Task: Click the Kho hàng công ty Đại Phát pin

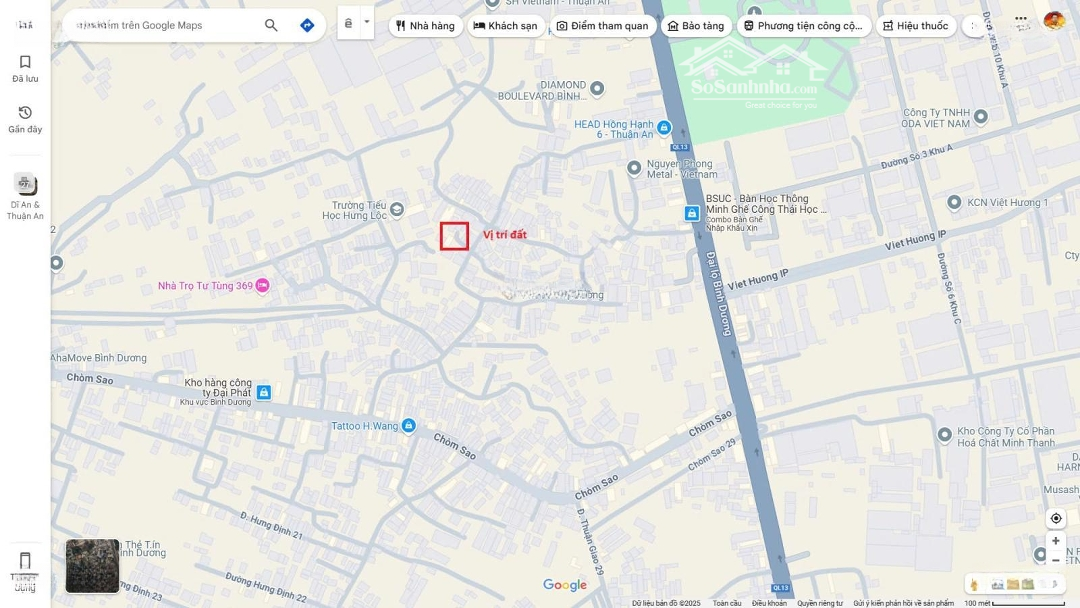Action: 264,392
